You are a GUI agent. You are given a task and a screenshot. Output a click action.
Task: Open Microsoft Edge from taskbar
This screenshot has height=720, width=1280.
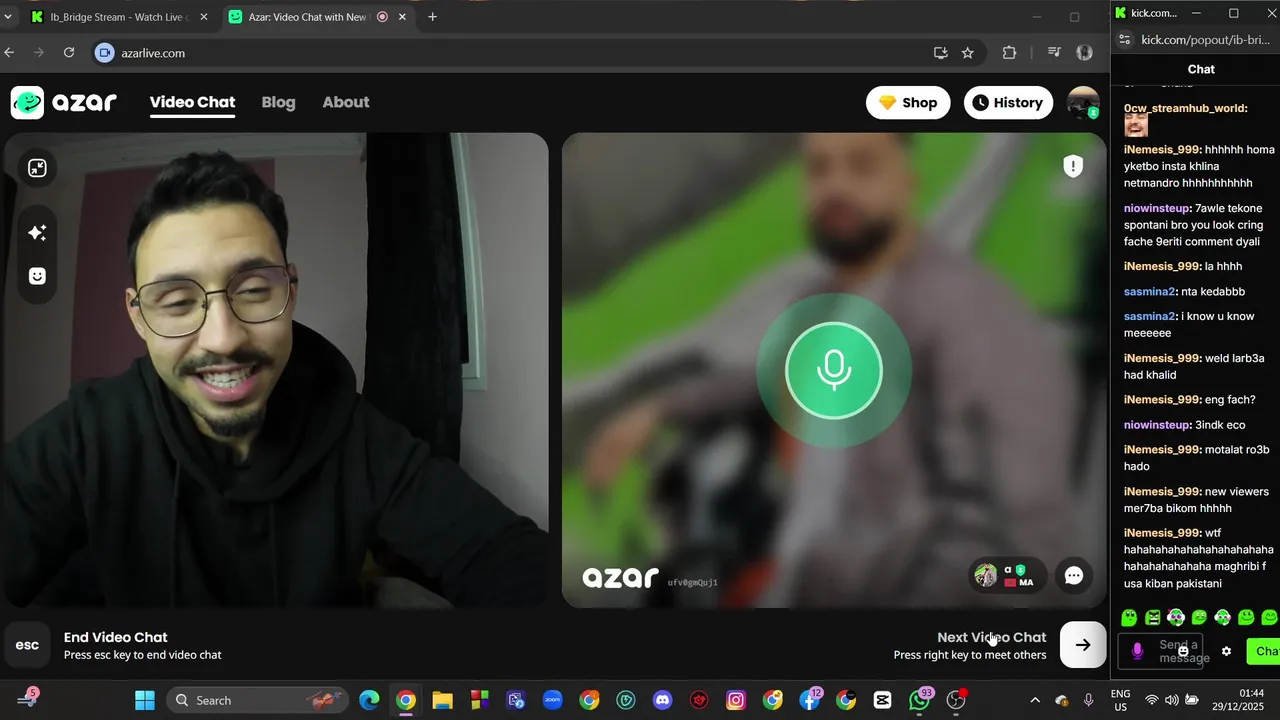(x=369, y=700)
